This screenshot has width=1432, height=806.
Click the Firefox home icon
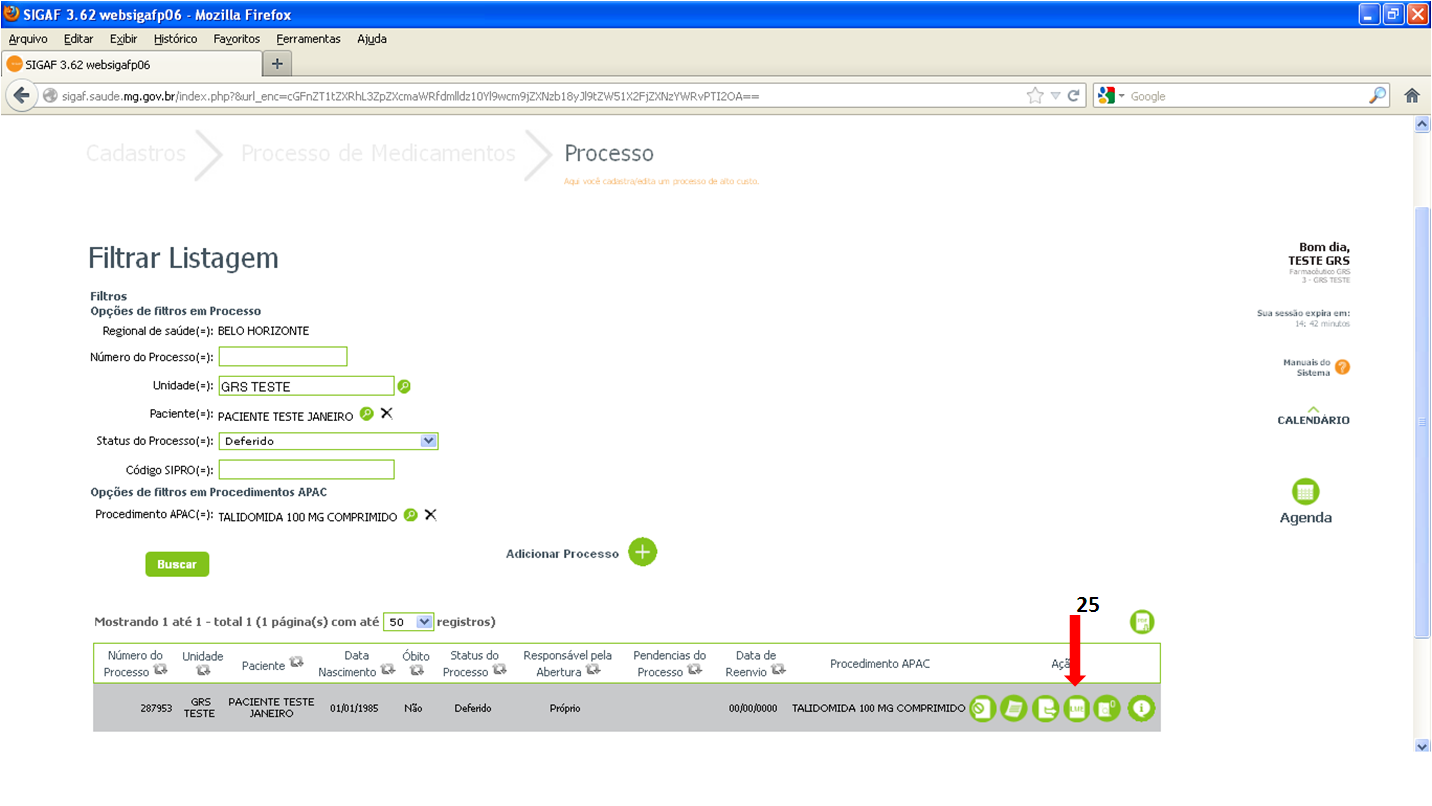[x=1412, y=96]
